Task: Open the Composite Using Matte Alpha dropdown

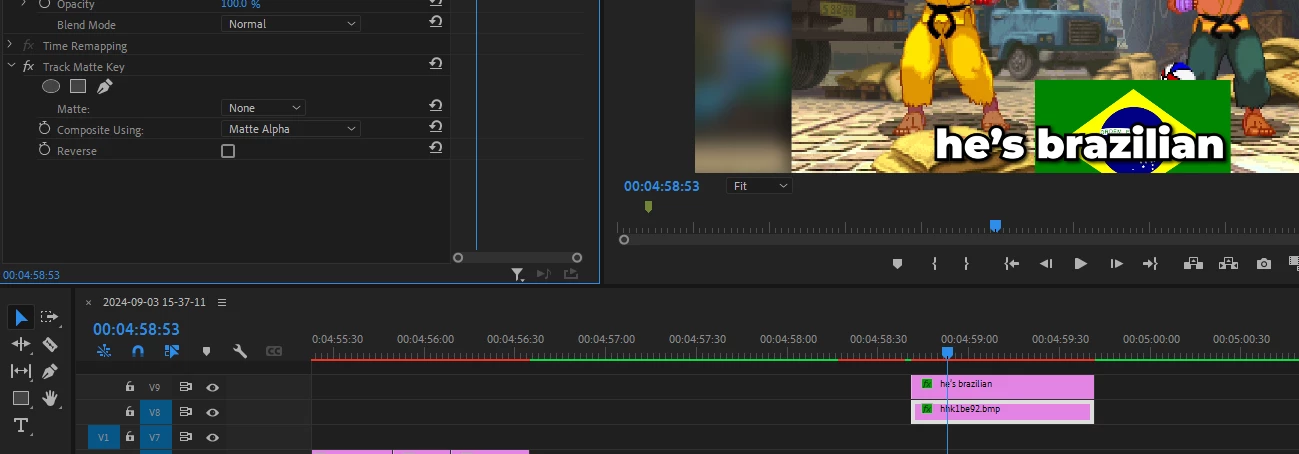Action: point(291,129)
